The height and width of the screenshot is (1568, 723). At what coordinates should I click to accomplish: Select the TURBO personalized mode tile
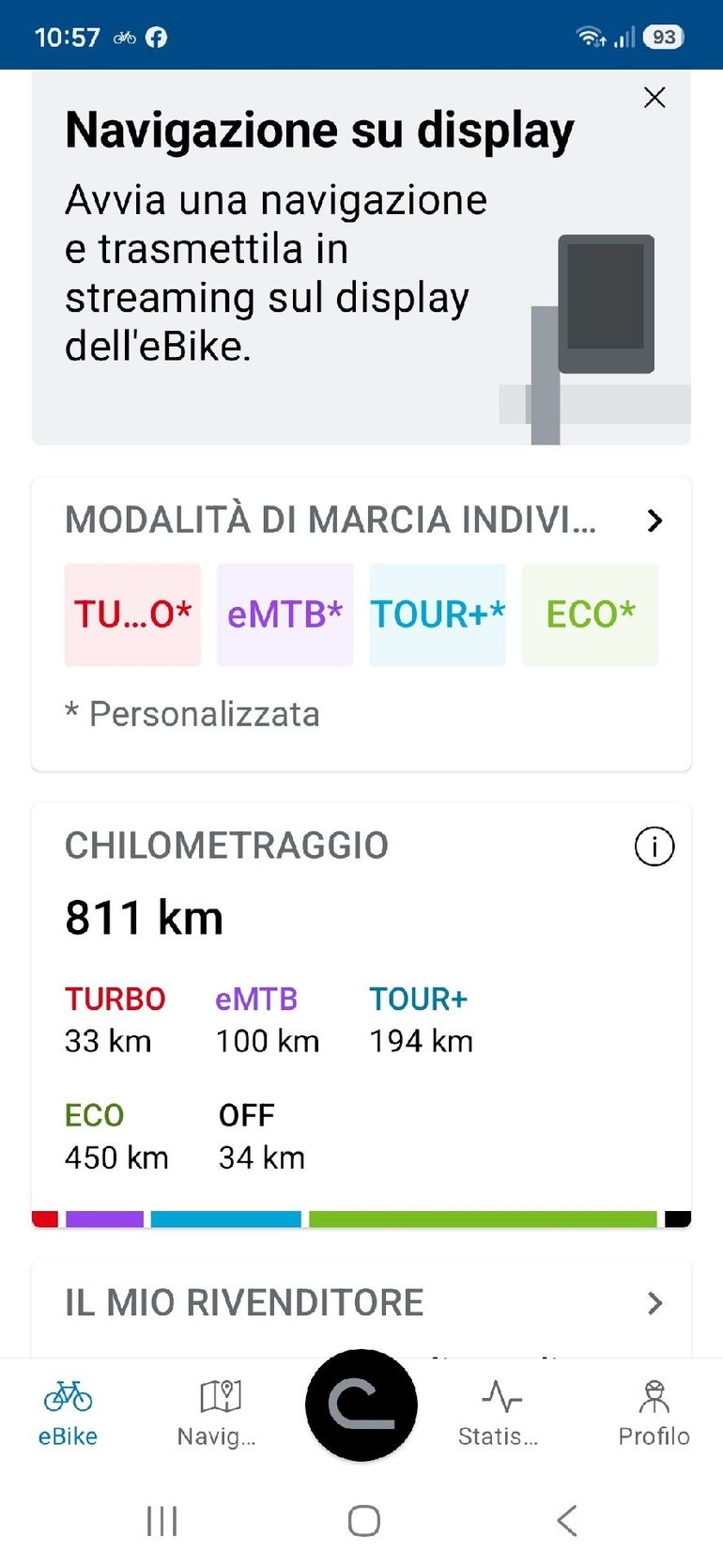(x=132, y=615)
